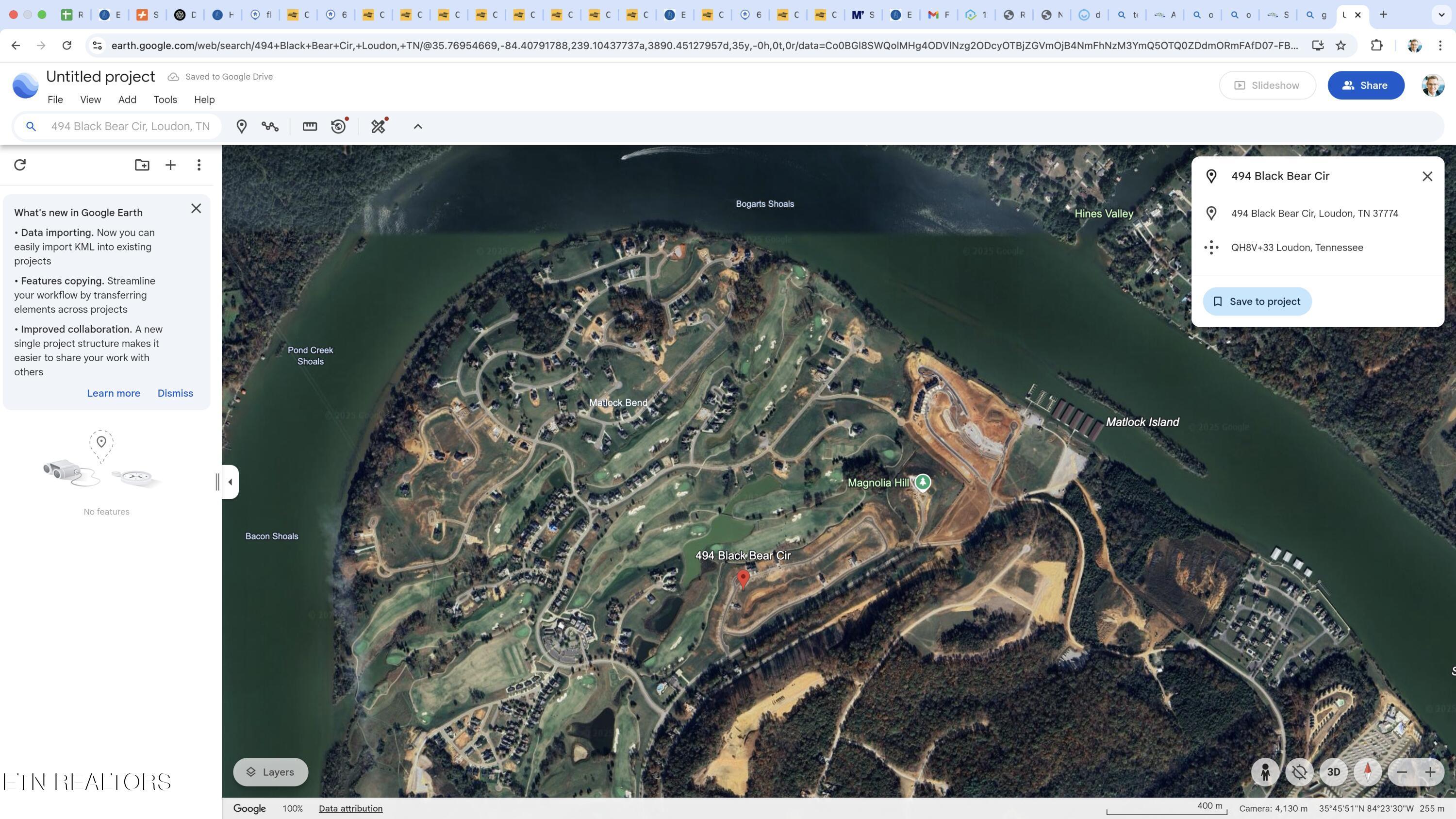
Task: Click the red compass north indicator
Action: tap(1368, 772)
